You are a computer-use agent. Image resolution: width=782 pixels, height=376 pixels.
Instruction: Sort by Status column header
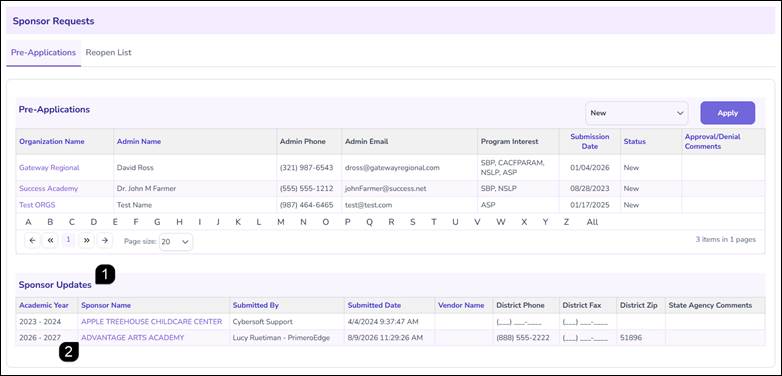[634, 142]
